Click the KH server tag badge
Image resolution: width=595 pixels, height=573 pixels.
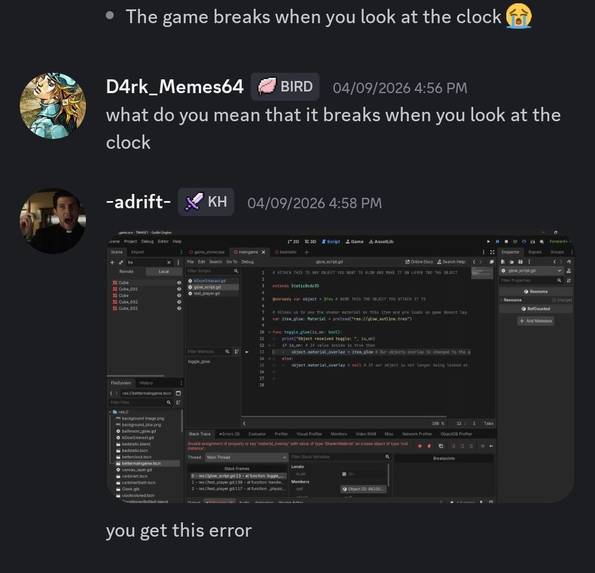206,201
